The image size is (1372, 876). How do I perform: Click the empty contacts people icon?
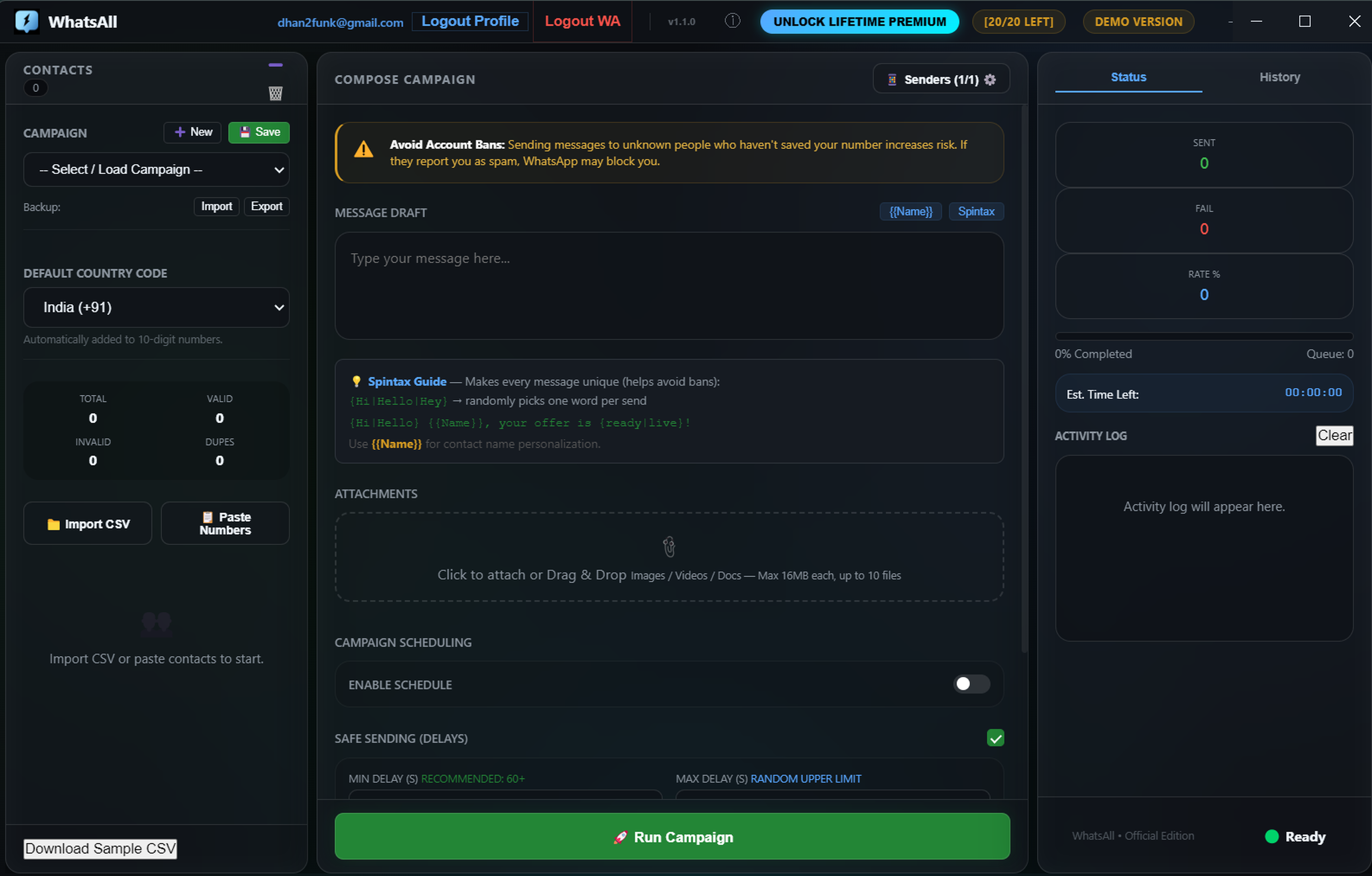pos(156,623)
